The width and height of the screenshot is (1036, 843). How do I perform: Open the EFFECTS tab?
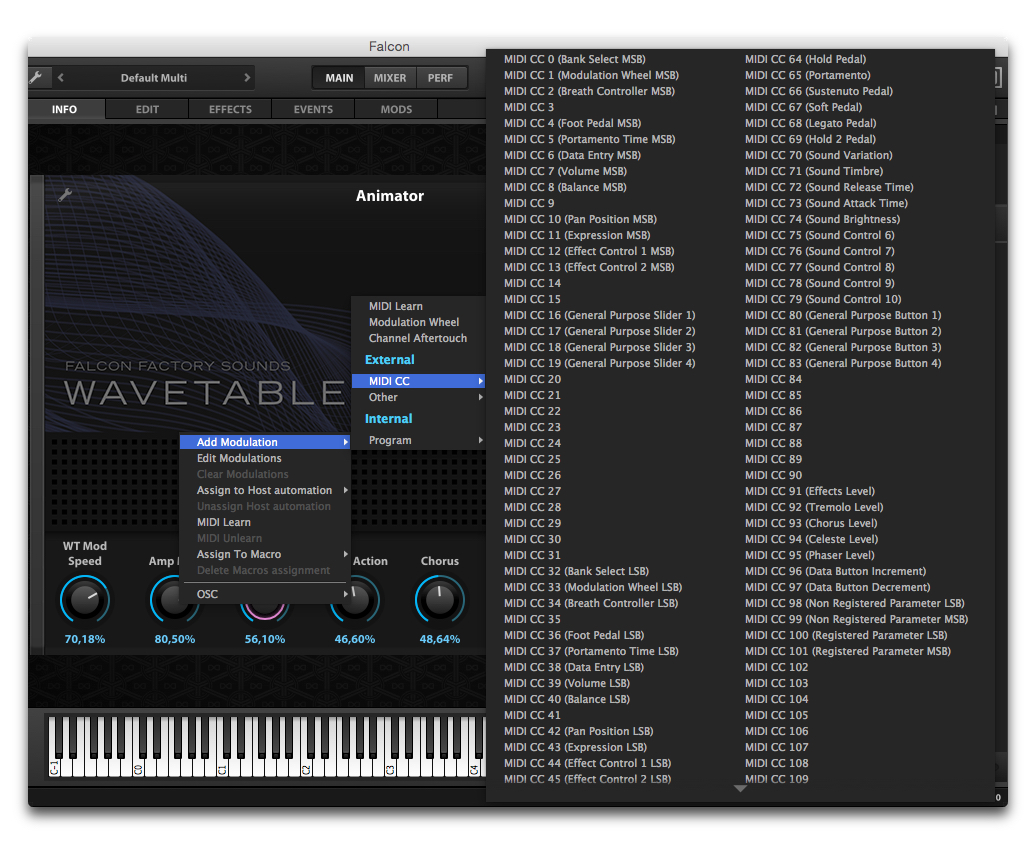231,109
